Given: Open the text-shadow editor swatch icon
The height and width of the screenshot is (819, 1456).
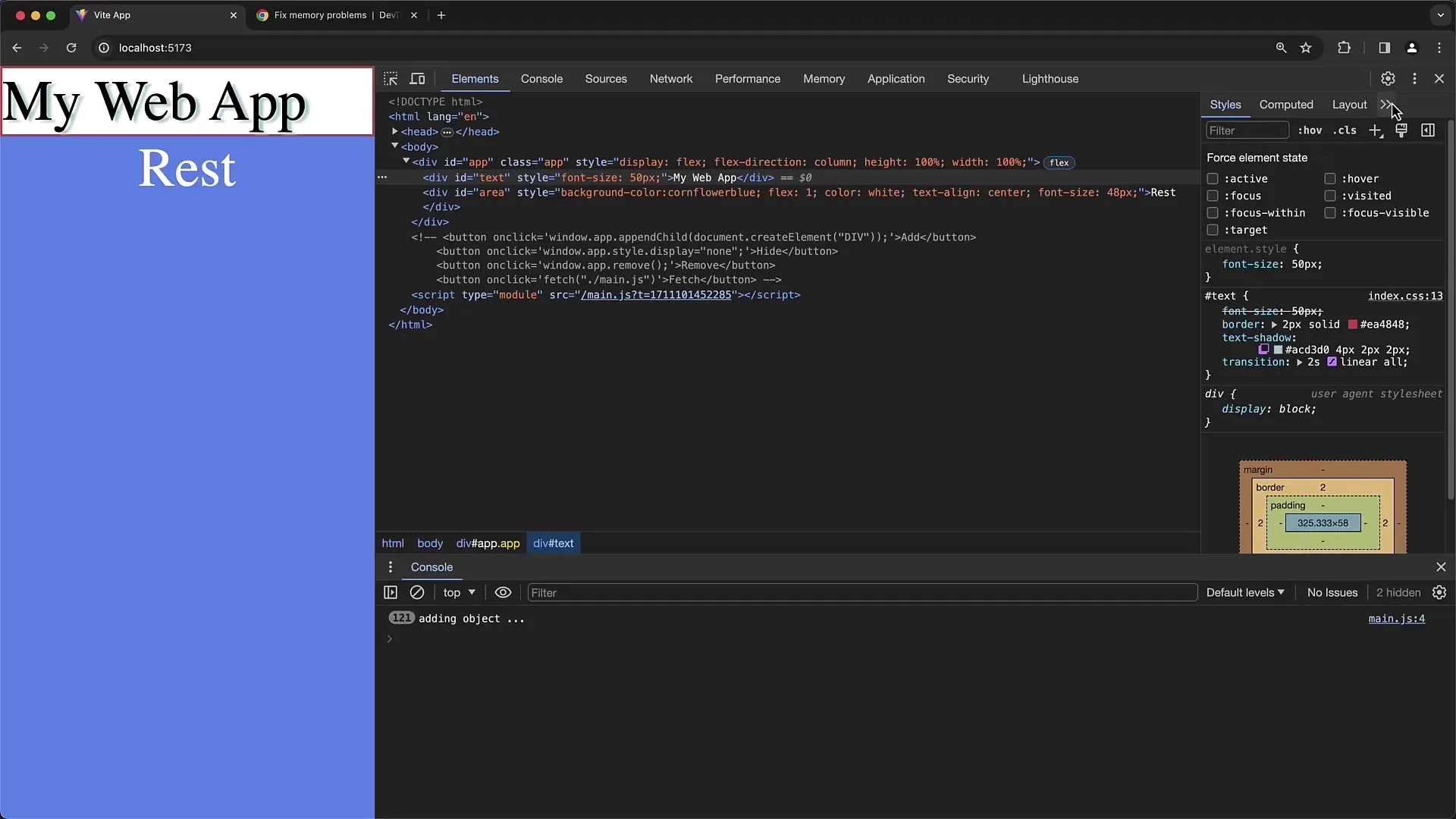Looking at the screenshot, I should [1263, 350].
